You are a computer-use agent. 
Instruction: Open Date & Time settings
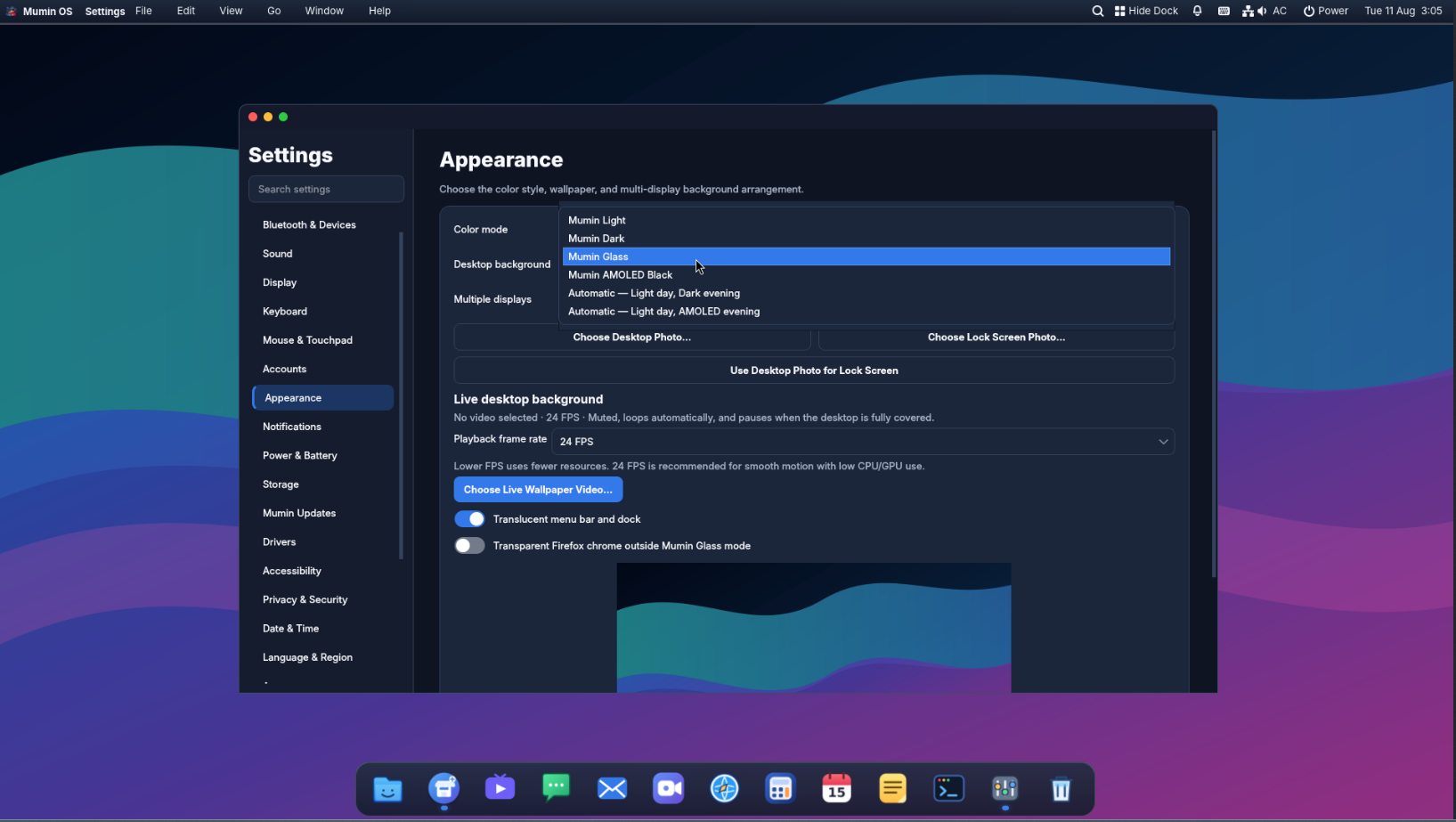point(323,629)
